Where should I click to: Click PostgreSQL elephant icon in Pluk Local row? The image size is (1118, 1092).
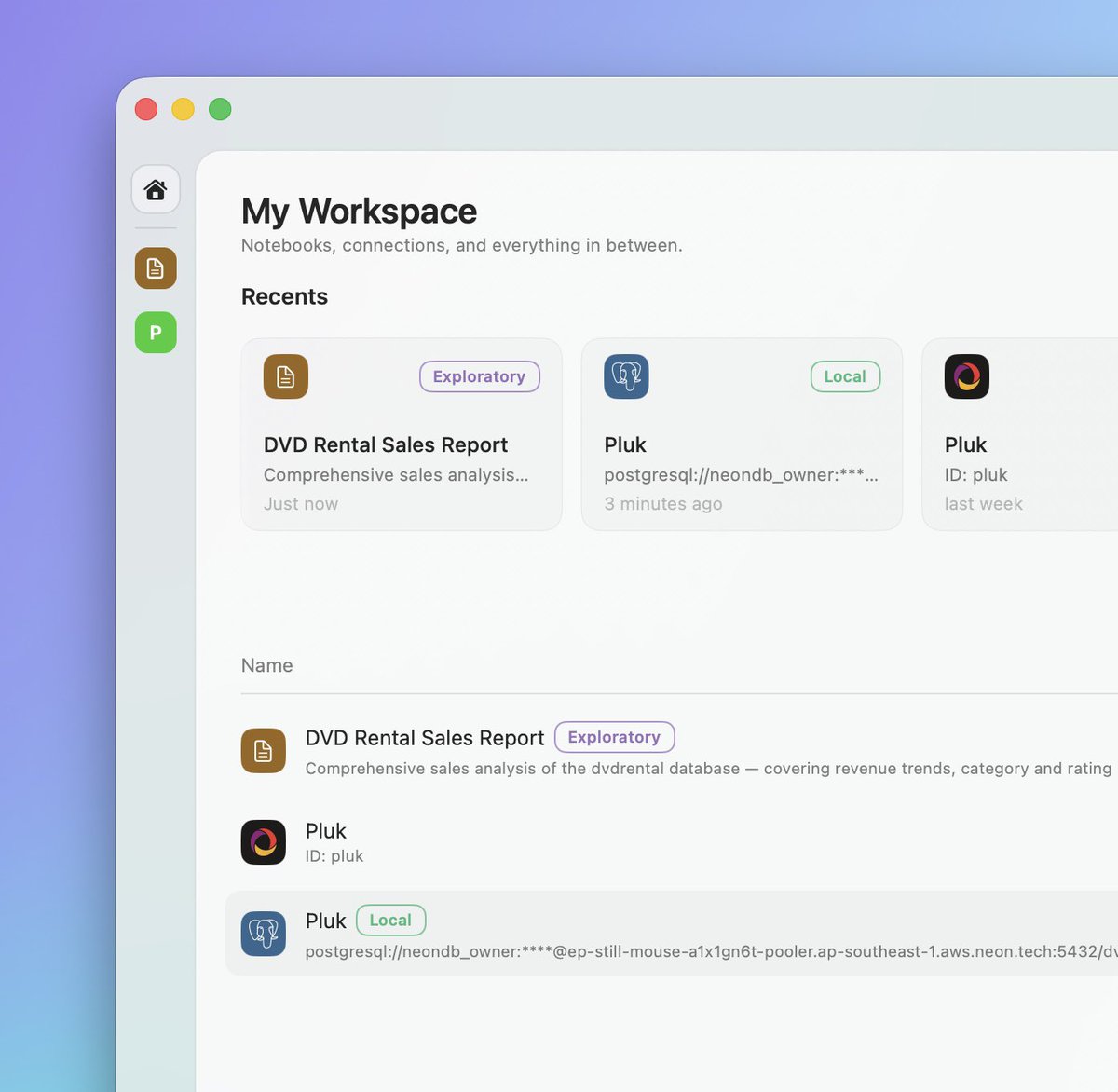coord(264,934)
